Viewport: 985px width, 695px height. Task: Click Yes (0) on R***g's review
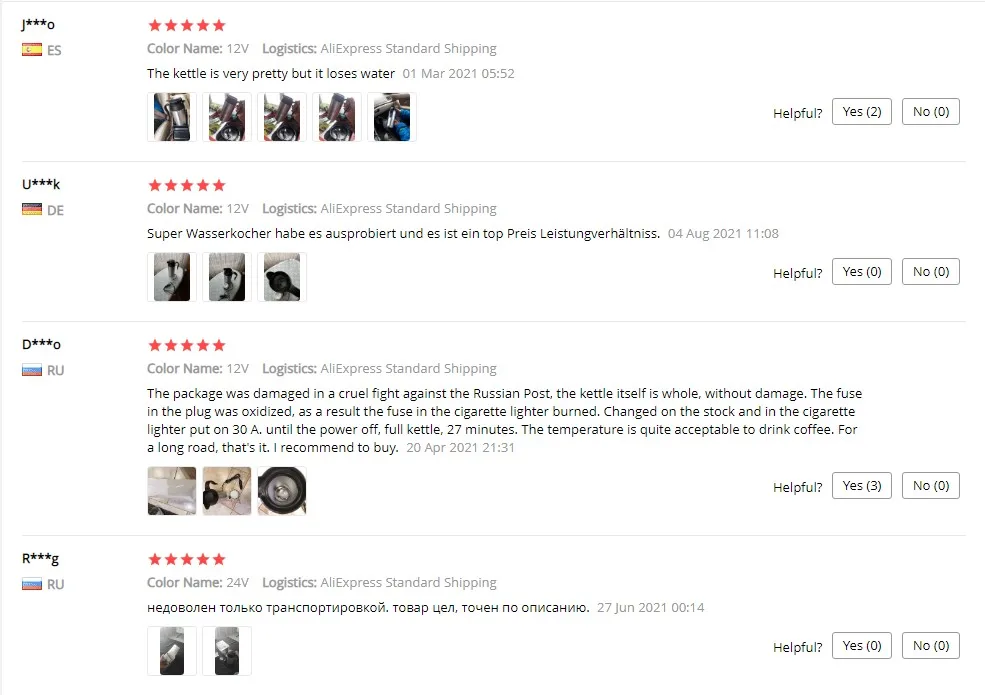tap(861, 645)
